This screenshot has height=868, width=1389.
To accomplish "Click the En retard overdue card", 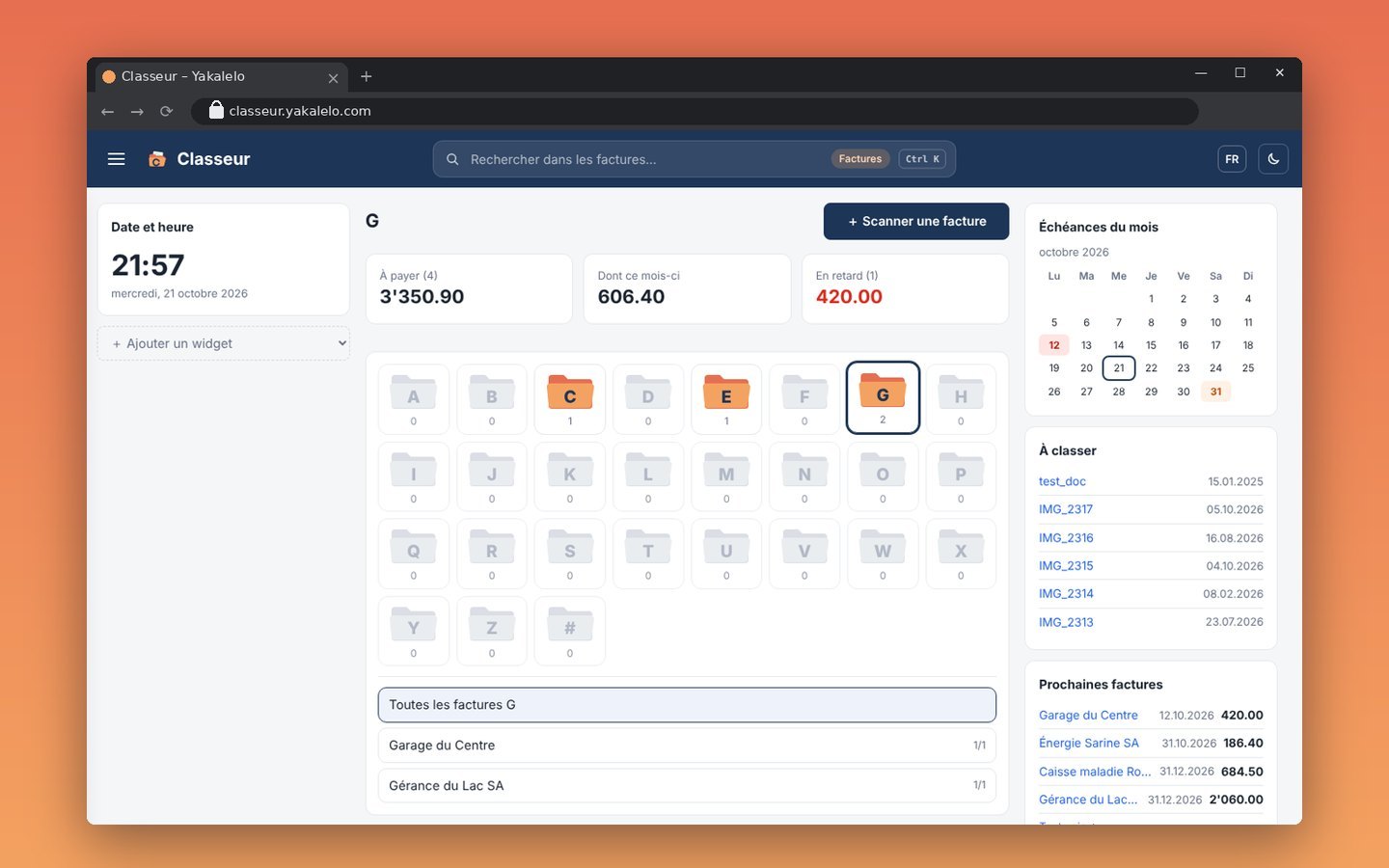I will tap(905, 288).
